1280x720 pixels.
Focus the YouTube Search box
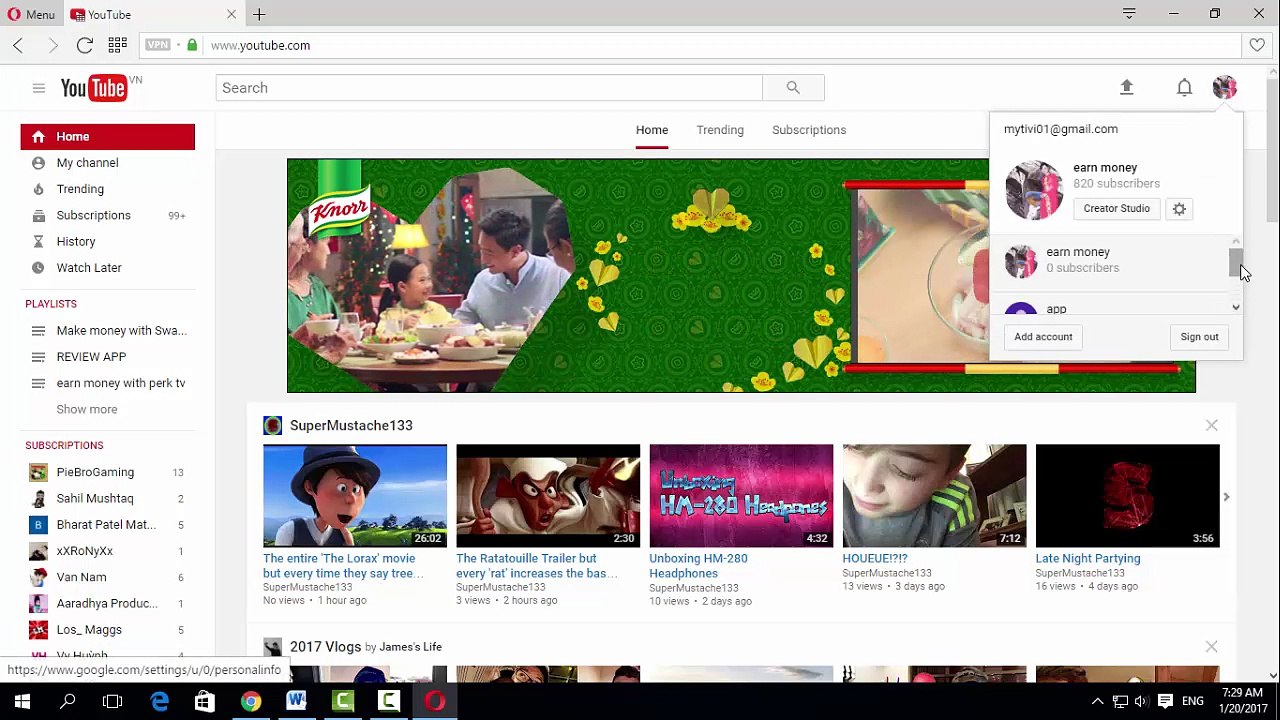coord(489,88)
